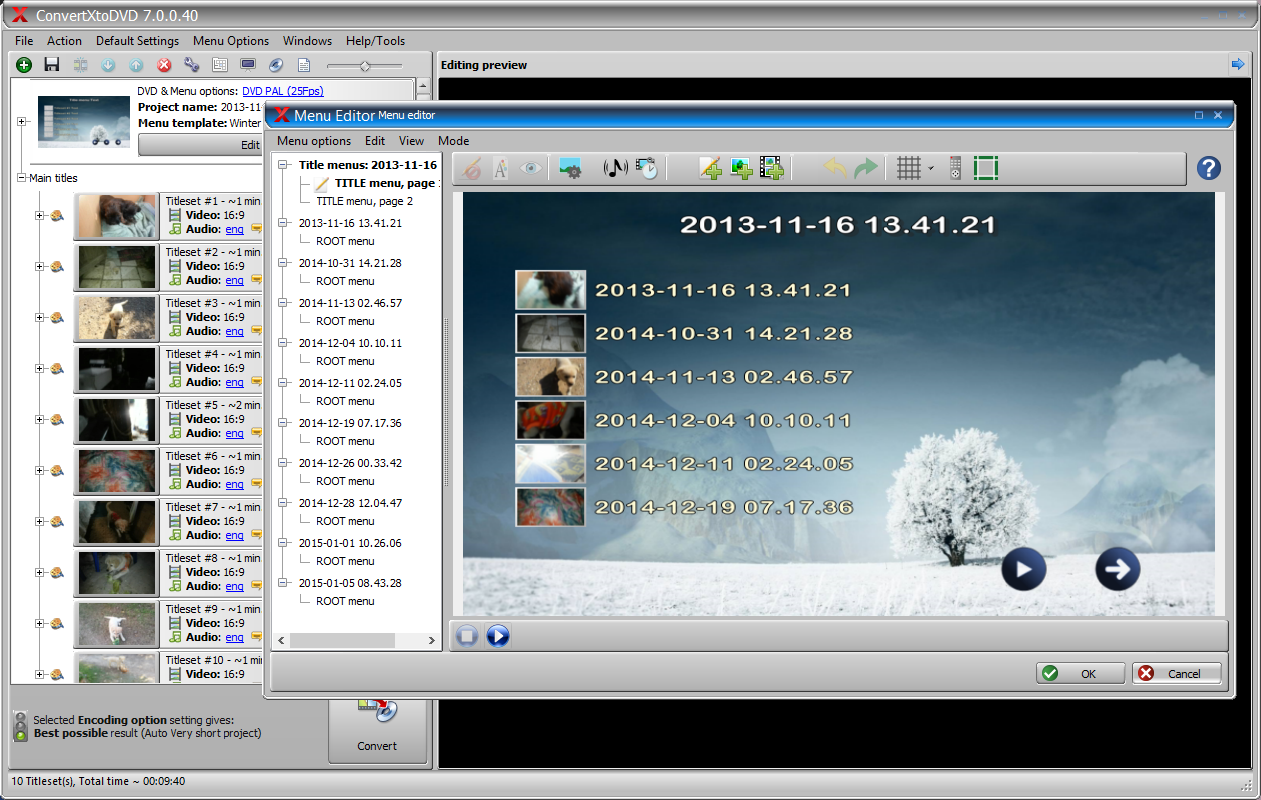Add image to menu (picture plus icon)

click(x=741, y=169)
